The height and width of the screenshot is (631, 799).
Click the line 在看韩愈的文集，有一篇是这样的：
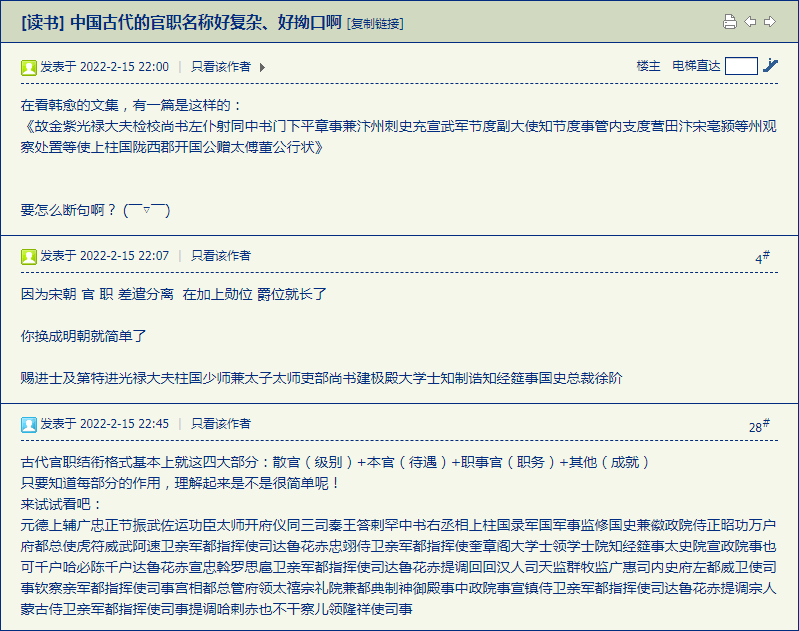[x=132, y=106]
